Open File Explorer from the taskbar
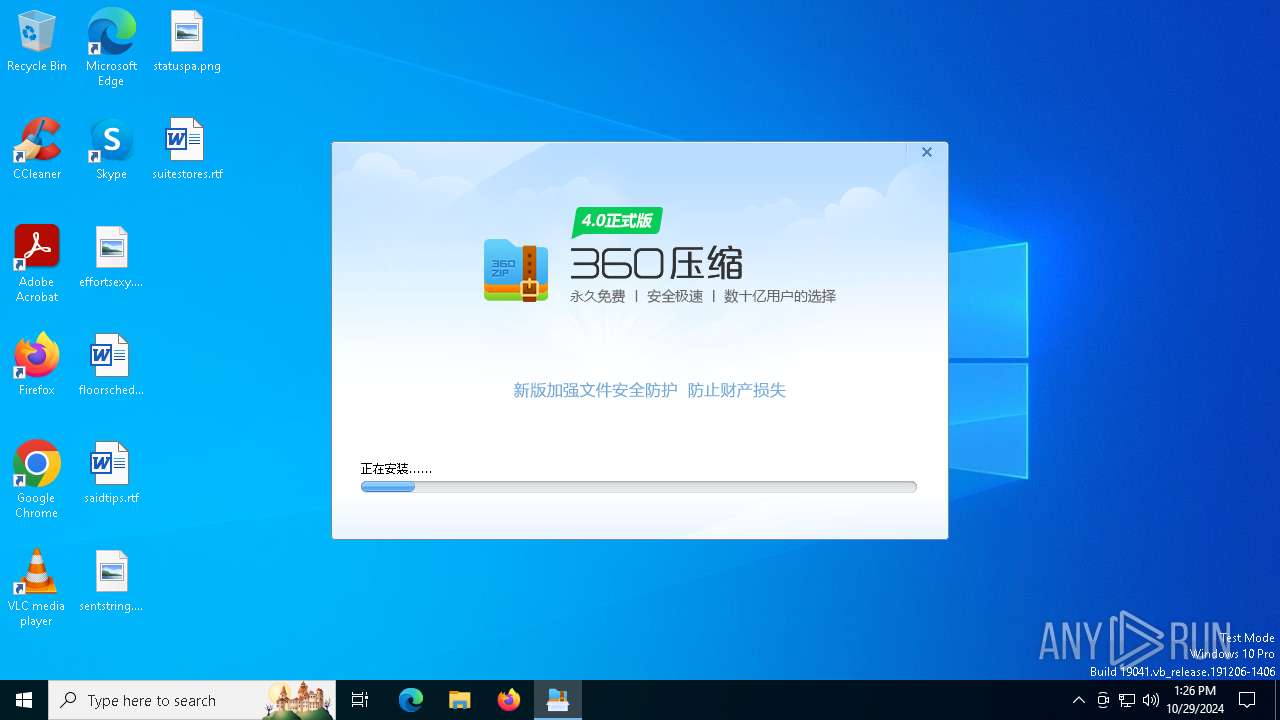 tap(460, 700)
